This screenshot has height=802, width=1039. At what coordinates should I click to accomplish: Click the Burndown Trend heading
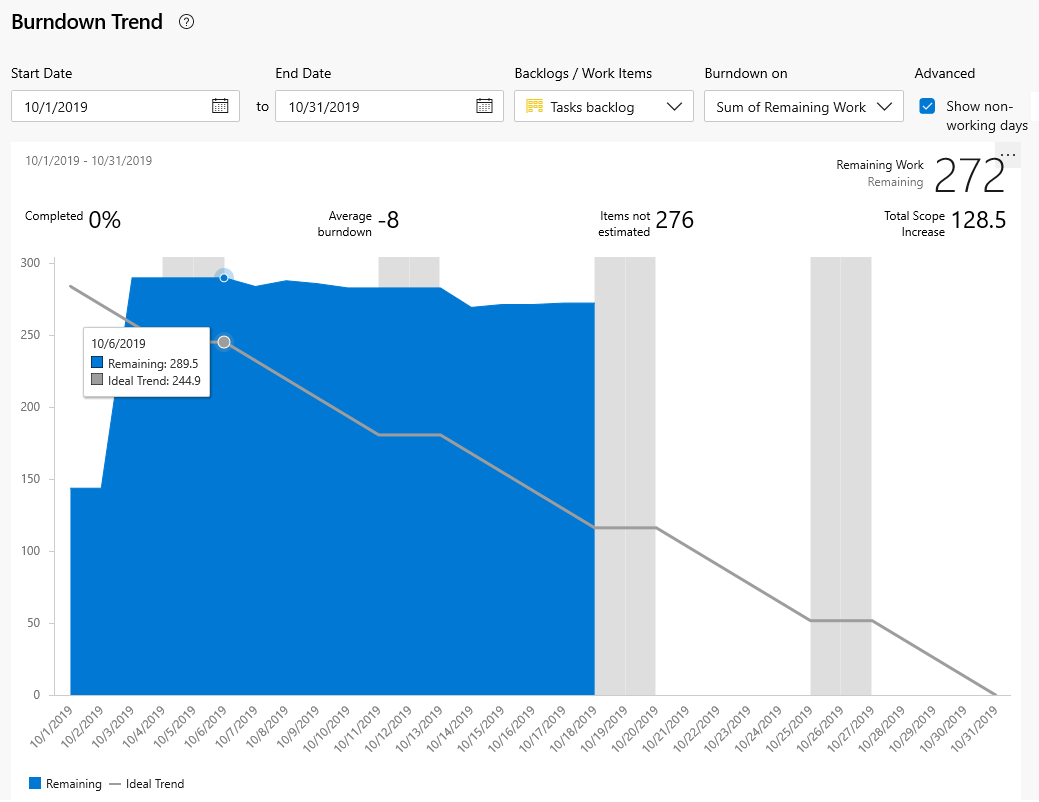tap(87, 22)
